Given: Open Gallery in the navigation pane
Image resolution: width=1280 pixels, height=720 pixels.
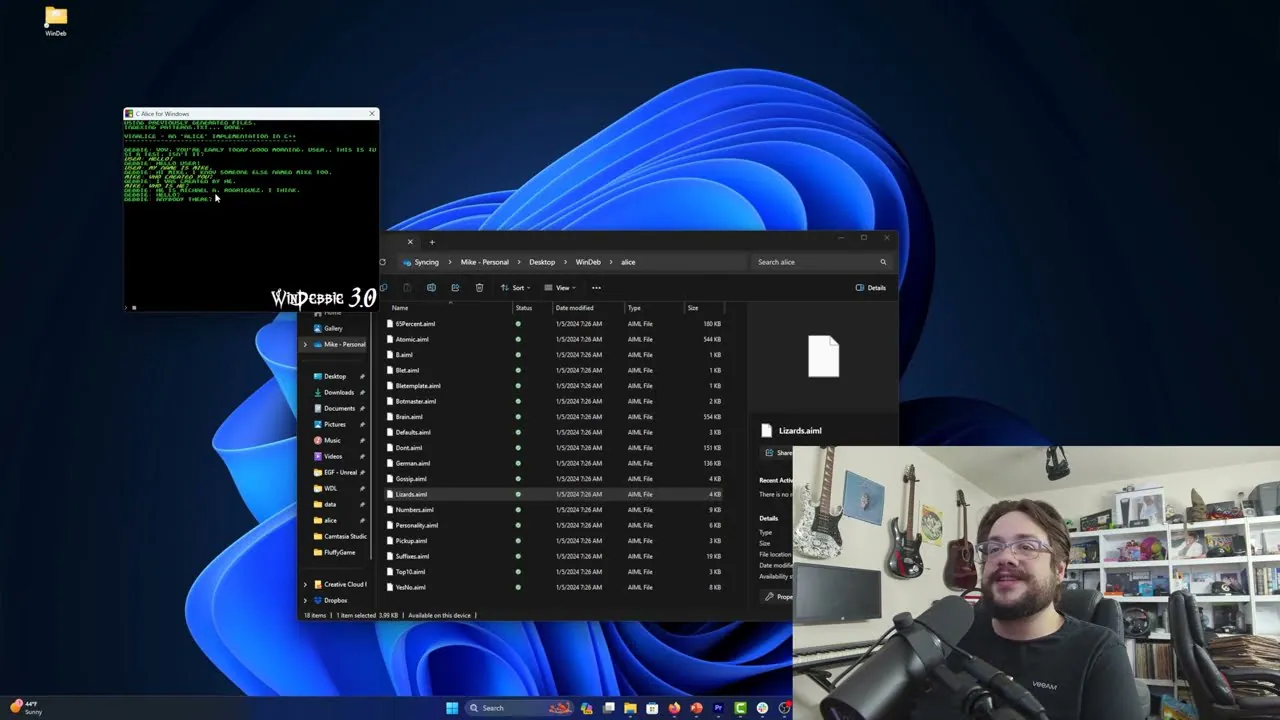Looking at the screenshot, I should pos(333,328).
